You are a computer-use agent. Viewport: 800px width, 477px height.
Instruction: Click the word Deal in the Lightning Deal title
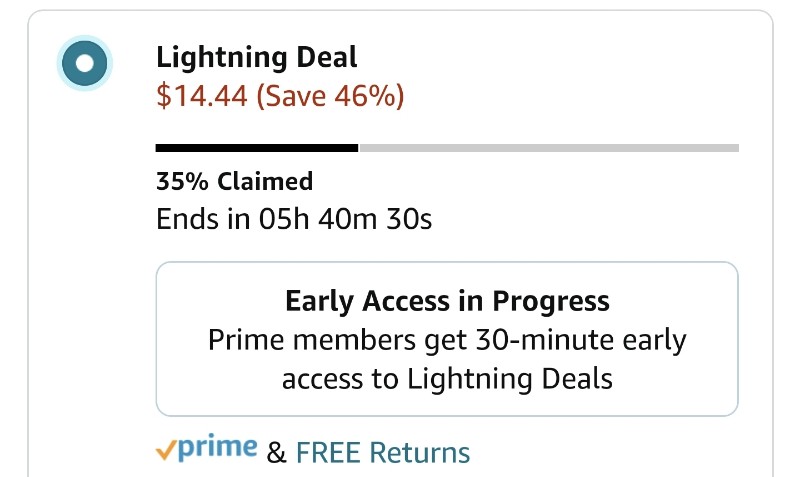click(x=327, y=57)
